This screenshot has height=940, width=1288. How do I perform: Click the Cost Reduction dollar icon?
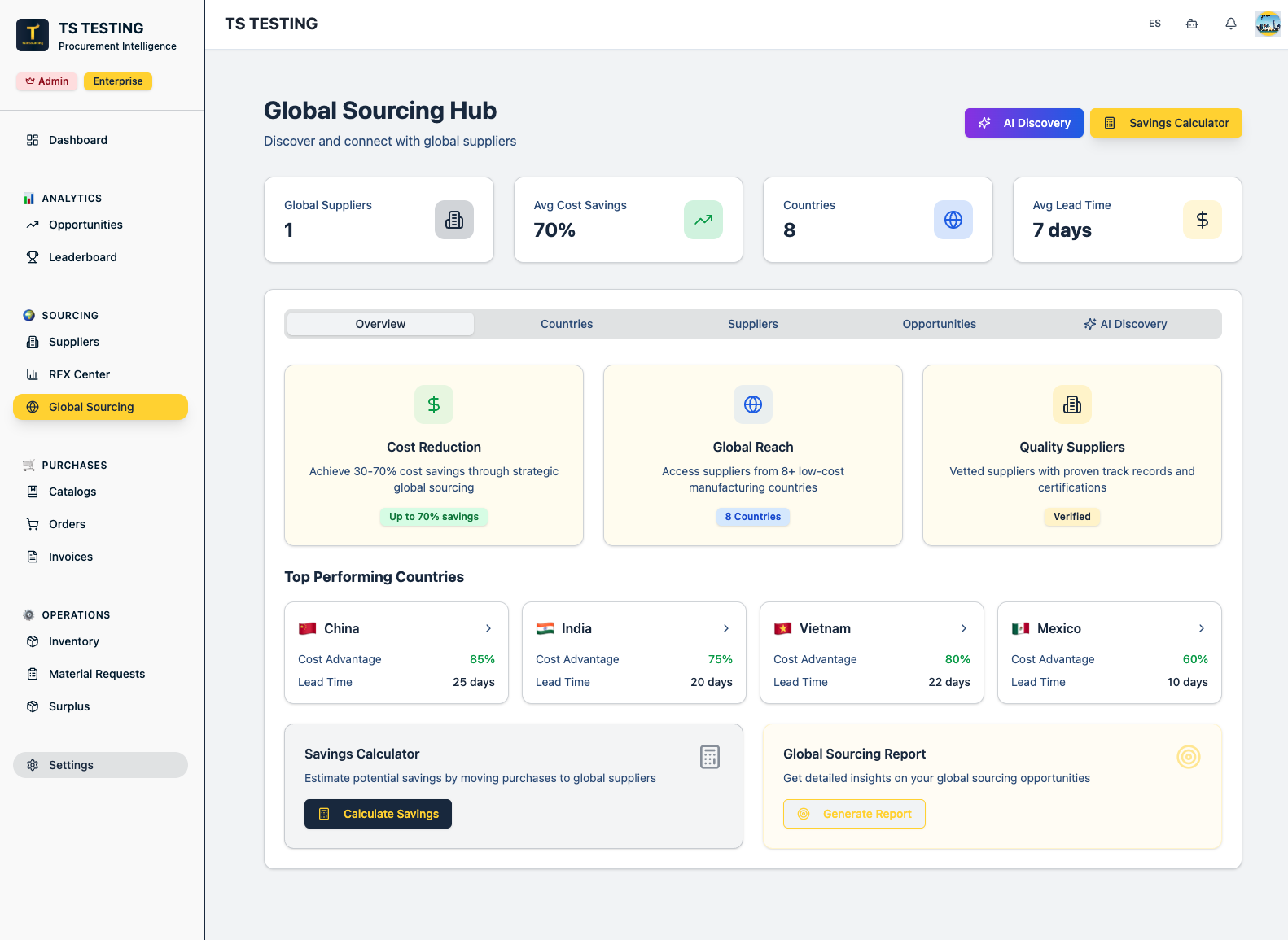434,404
